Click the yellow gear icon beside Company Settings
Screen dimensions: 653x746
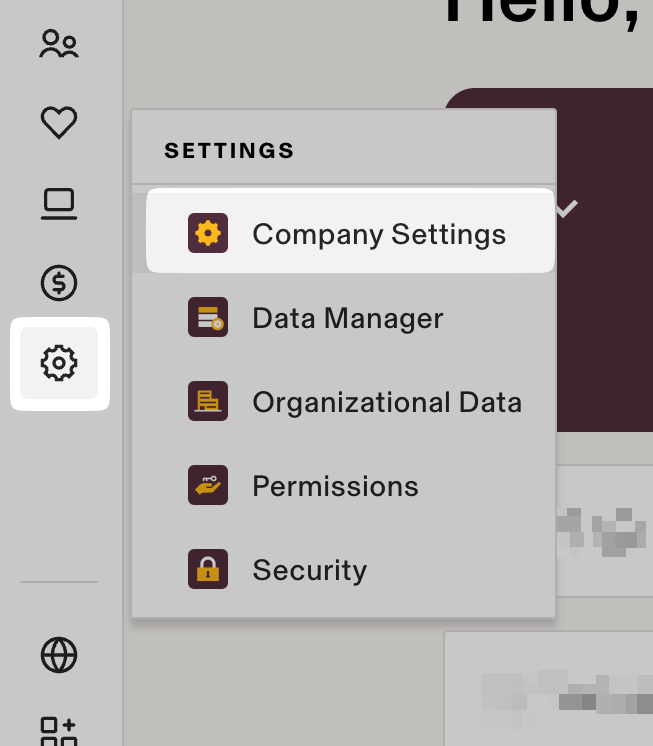click(208, 234)
